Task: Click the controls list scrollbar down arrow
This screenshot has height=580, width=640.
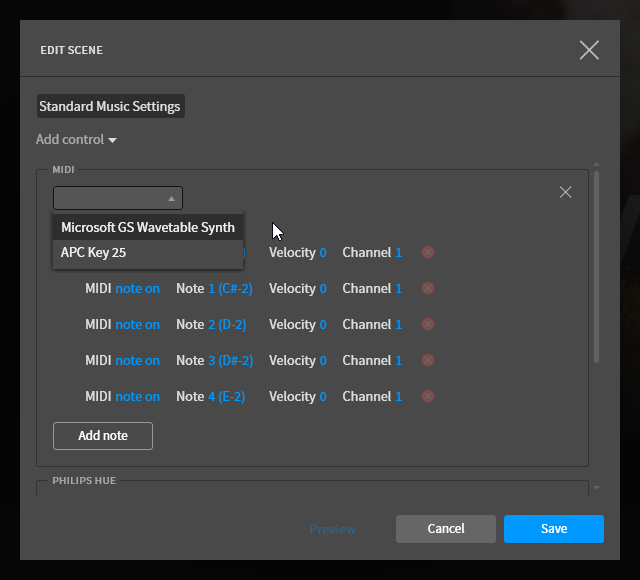Action: 596,488
